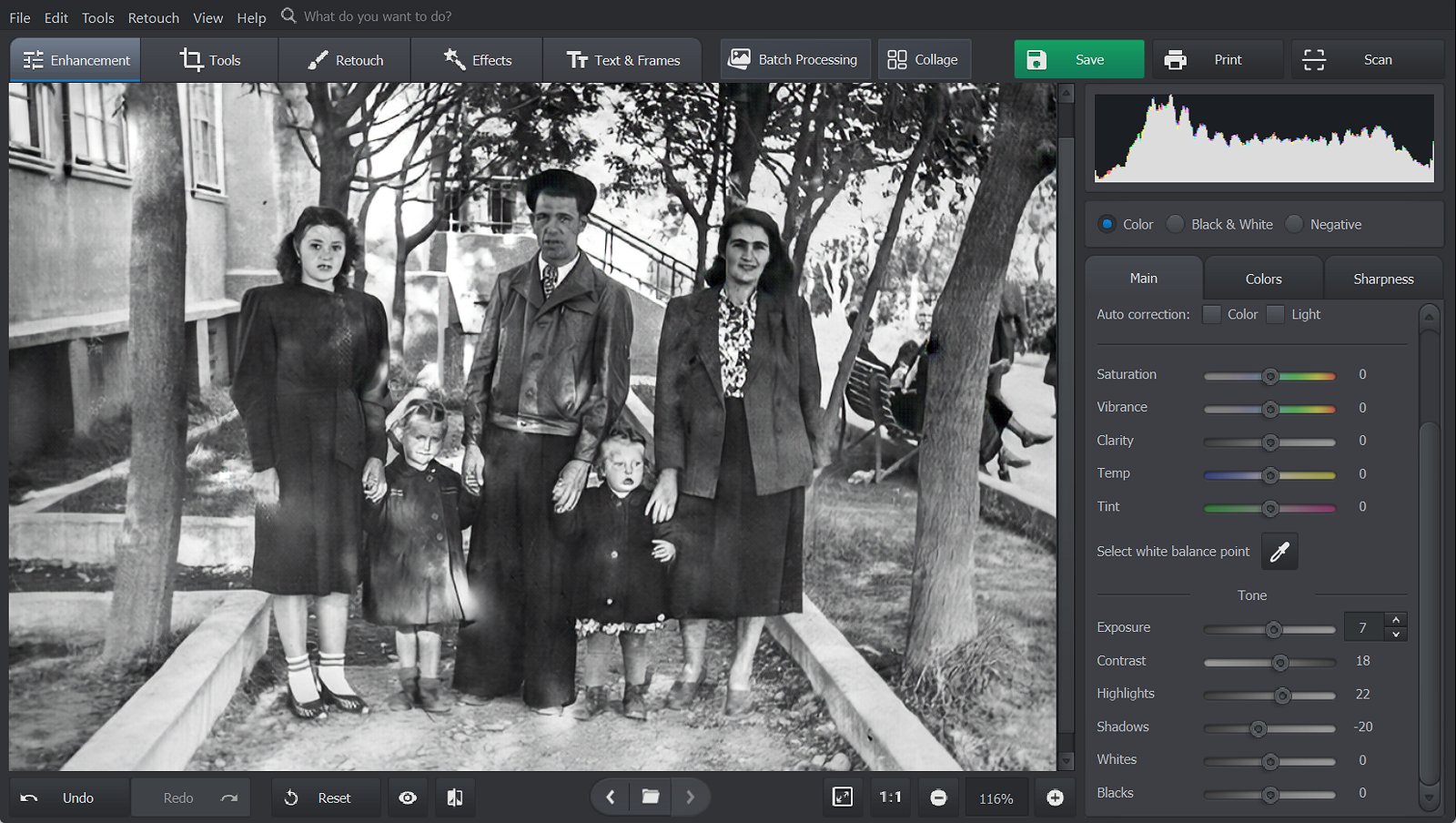Image resolution: width=1456 pixels, height=823 pixels.
Task: Select the Negative radio button
Action: click(x=1294, y=224)
